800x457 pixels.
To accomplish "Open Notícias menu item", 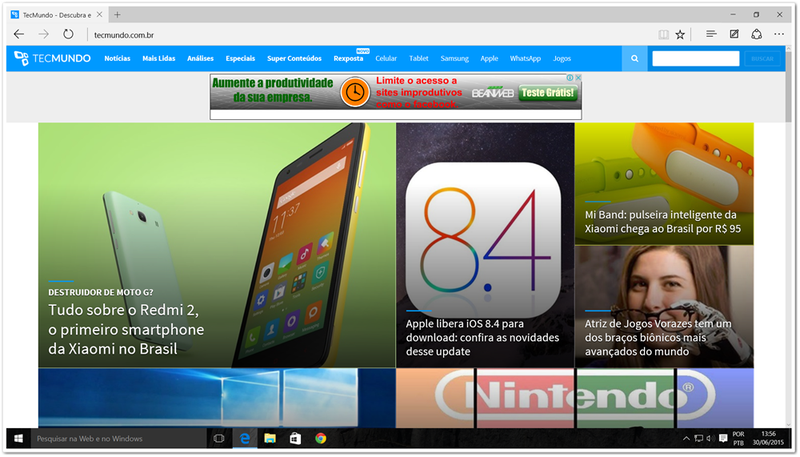I will point(117,59).
